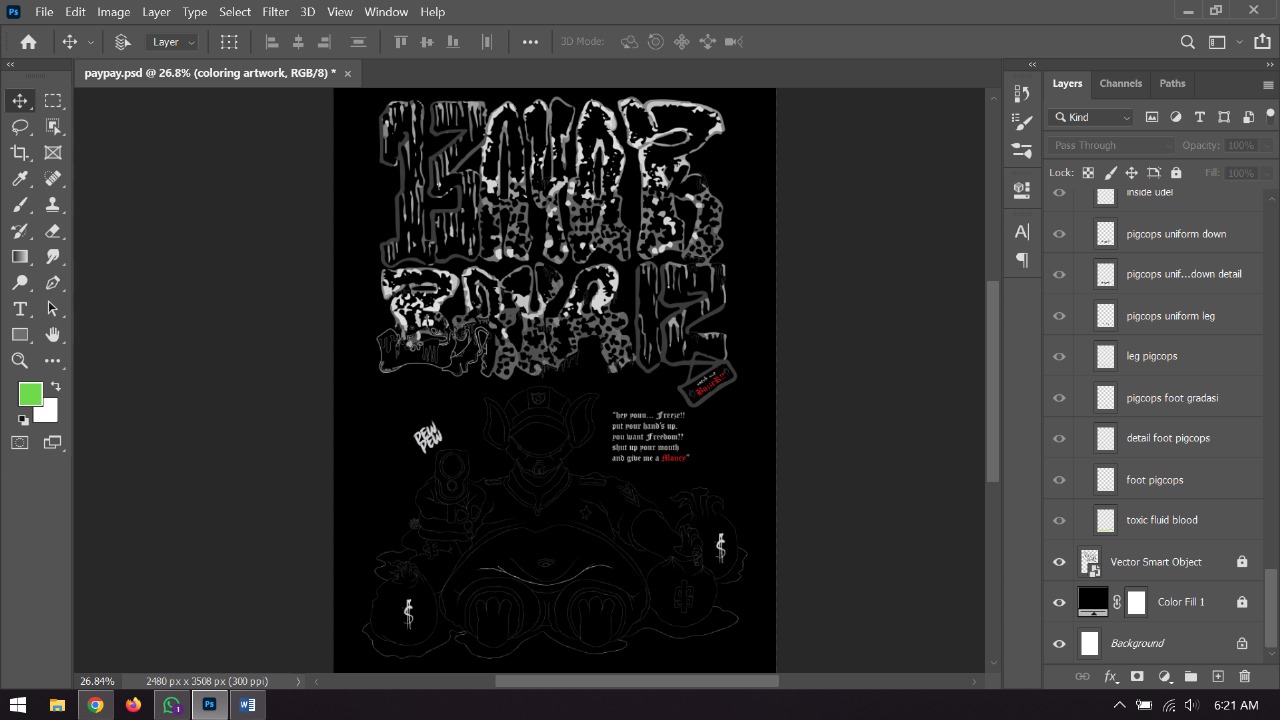This screenshot has height=720, width=1280.
Task: Switch to the Channels tab
Action: (1120, 84)
